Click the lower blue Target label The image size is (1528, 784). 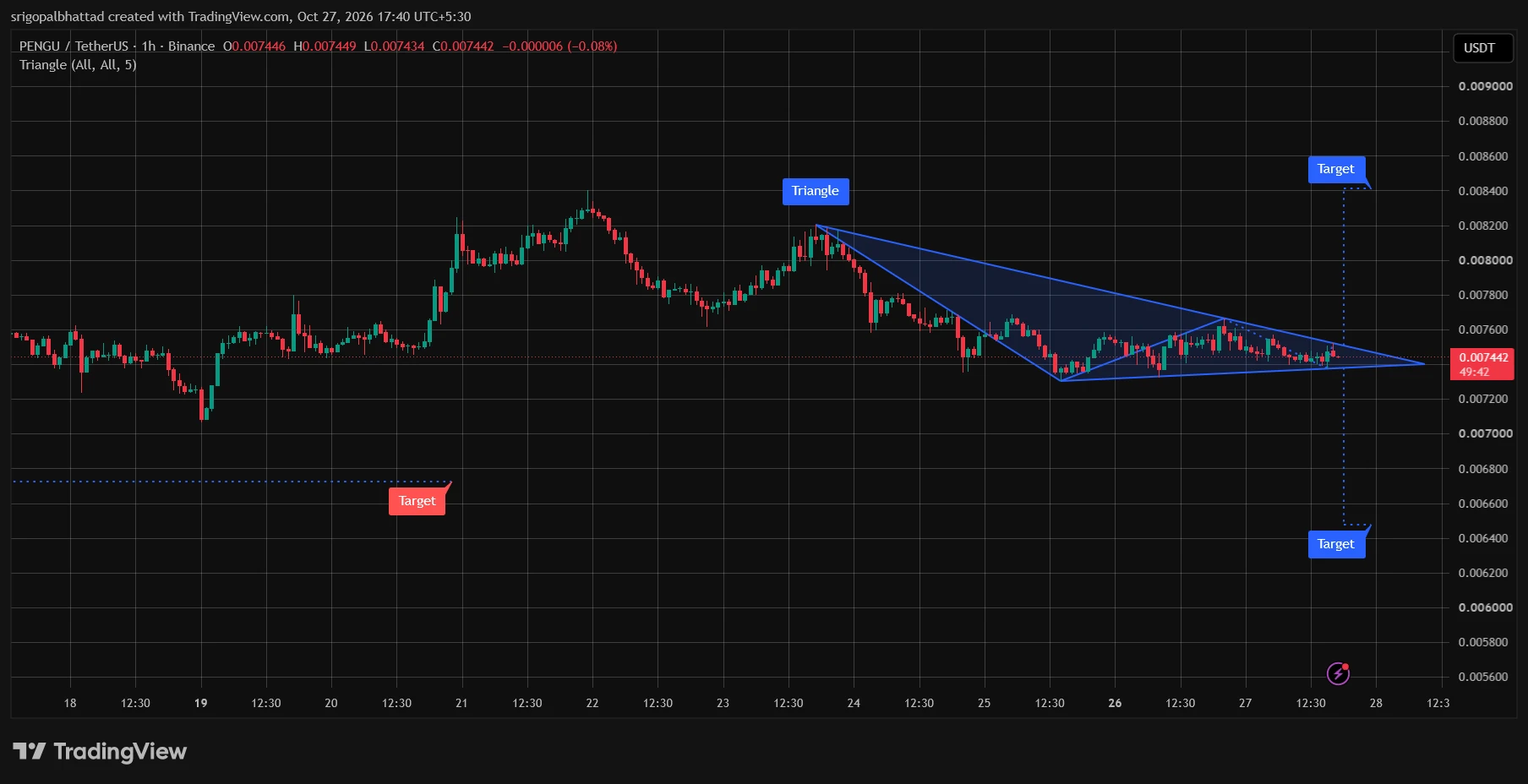pyautogui.click(x=1335, y=544)
